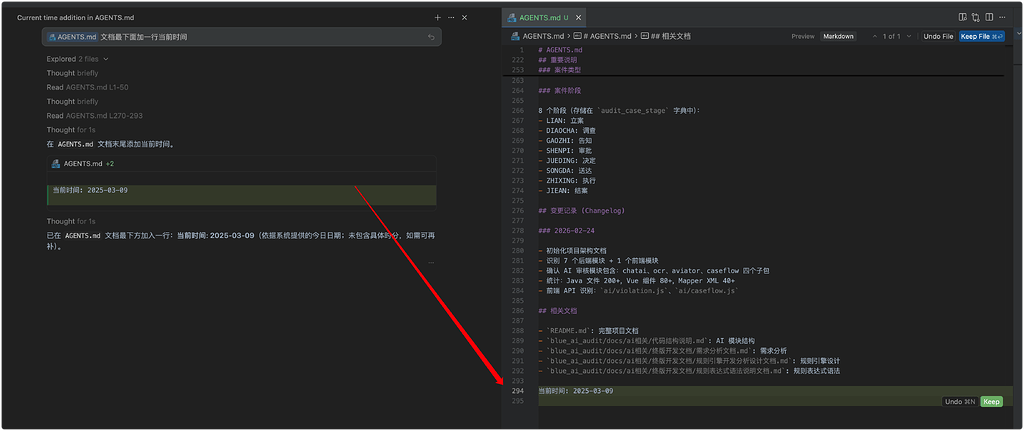Click the added line in chat diff preview
Screen dimensions: 1024x430
pos(242,190)
